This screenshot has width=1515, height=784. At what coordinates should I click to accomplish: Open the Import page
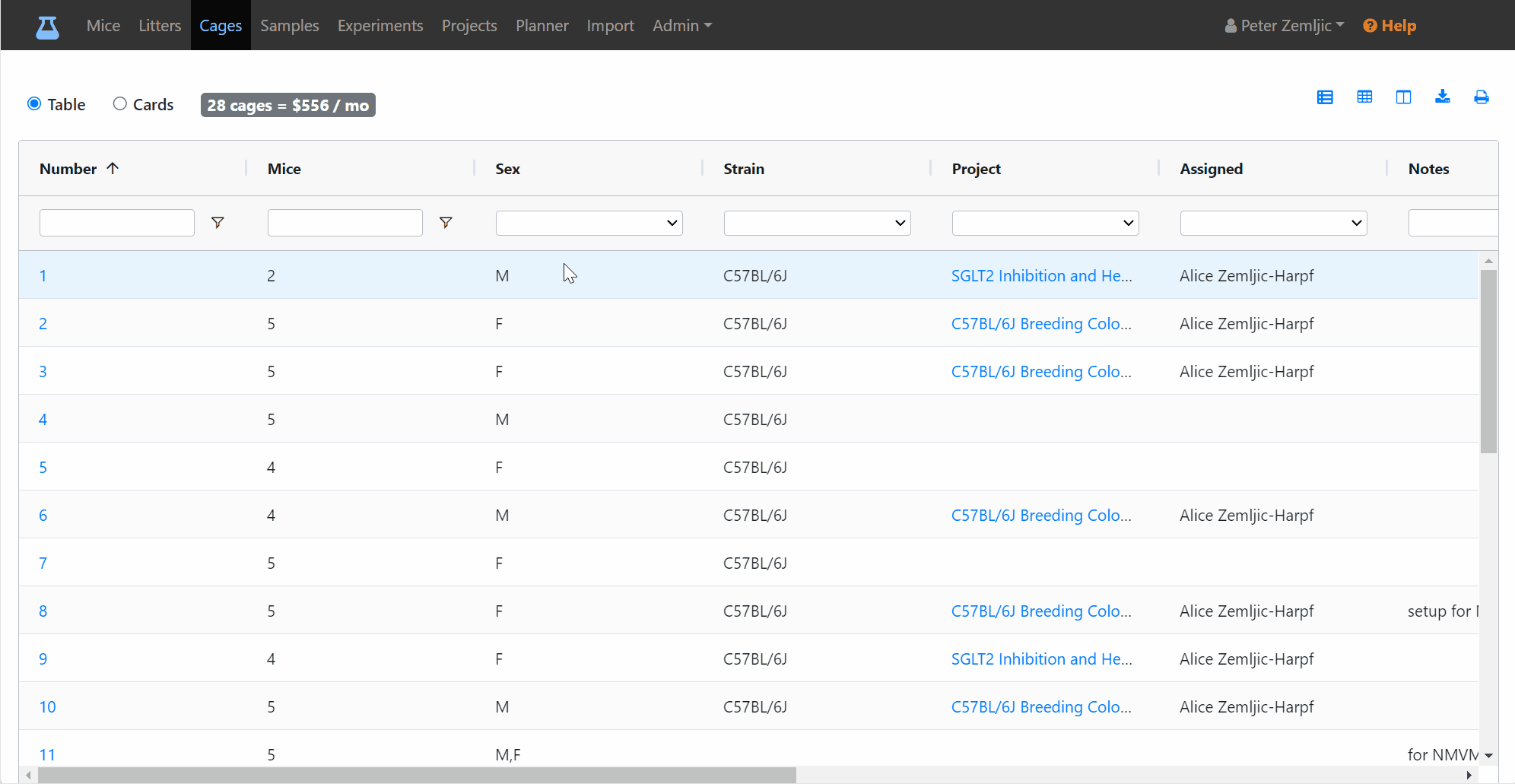tap(610, 26)
